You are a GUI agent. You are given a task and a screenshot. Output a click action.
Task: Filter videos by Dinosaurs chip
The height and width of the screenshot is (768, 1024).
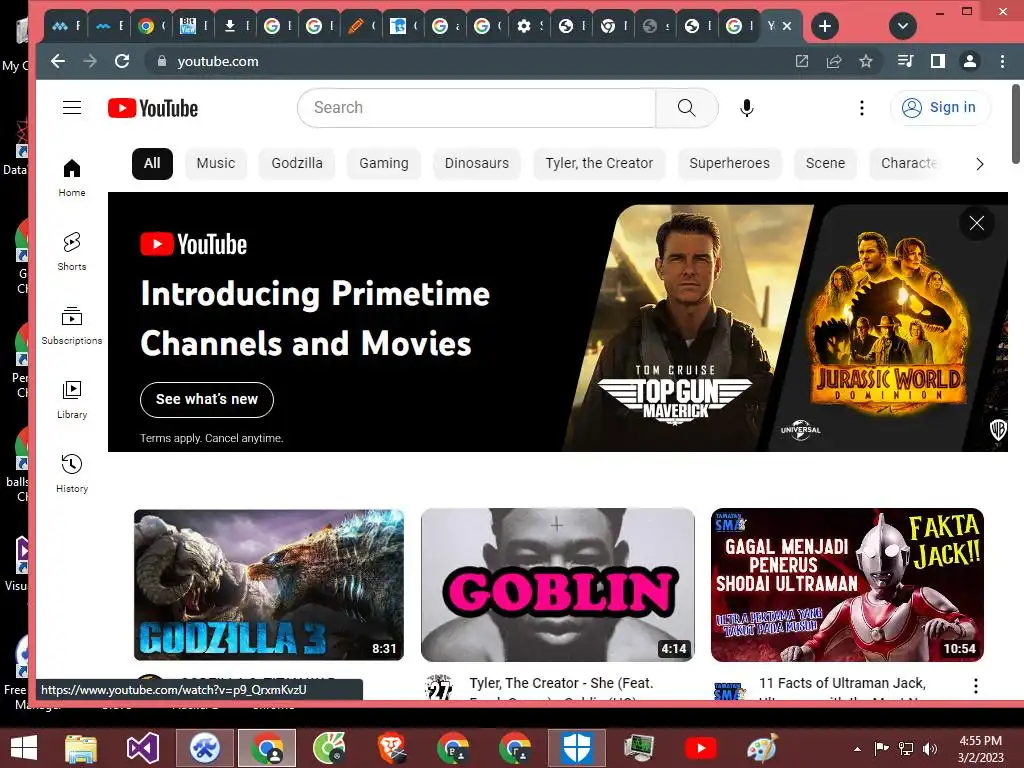[477, 163]
